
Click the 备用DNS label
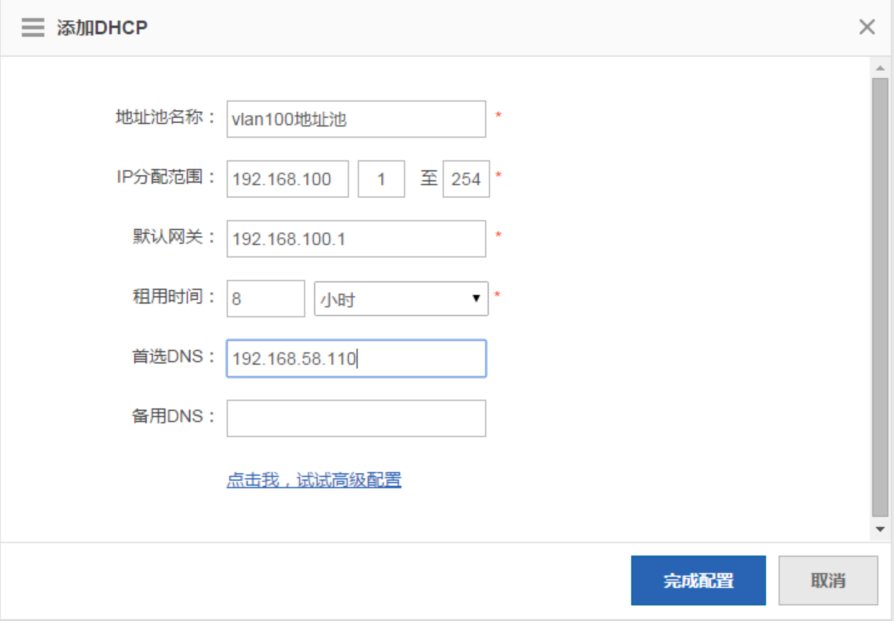(x=175, y=416)
